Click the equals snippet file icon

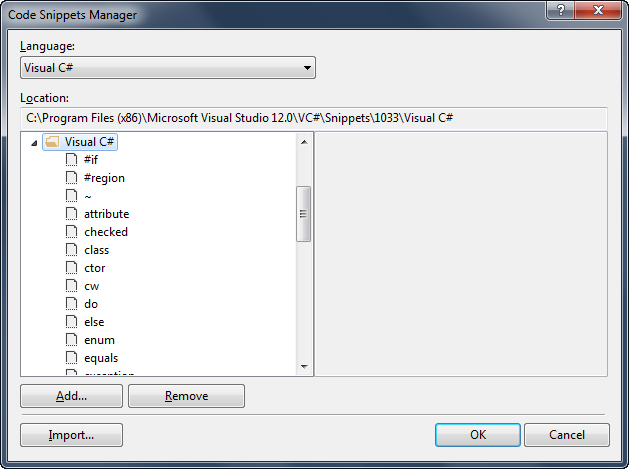click(x=71, y=358)
